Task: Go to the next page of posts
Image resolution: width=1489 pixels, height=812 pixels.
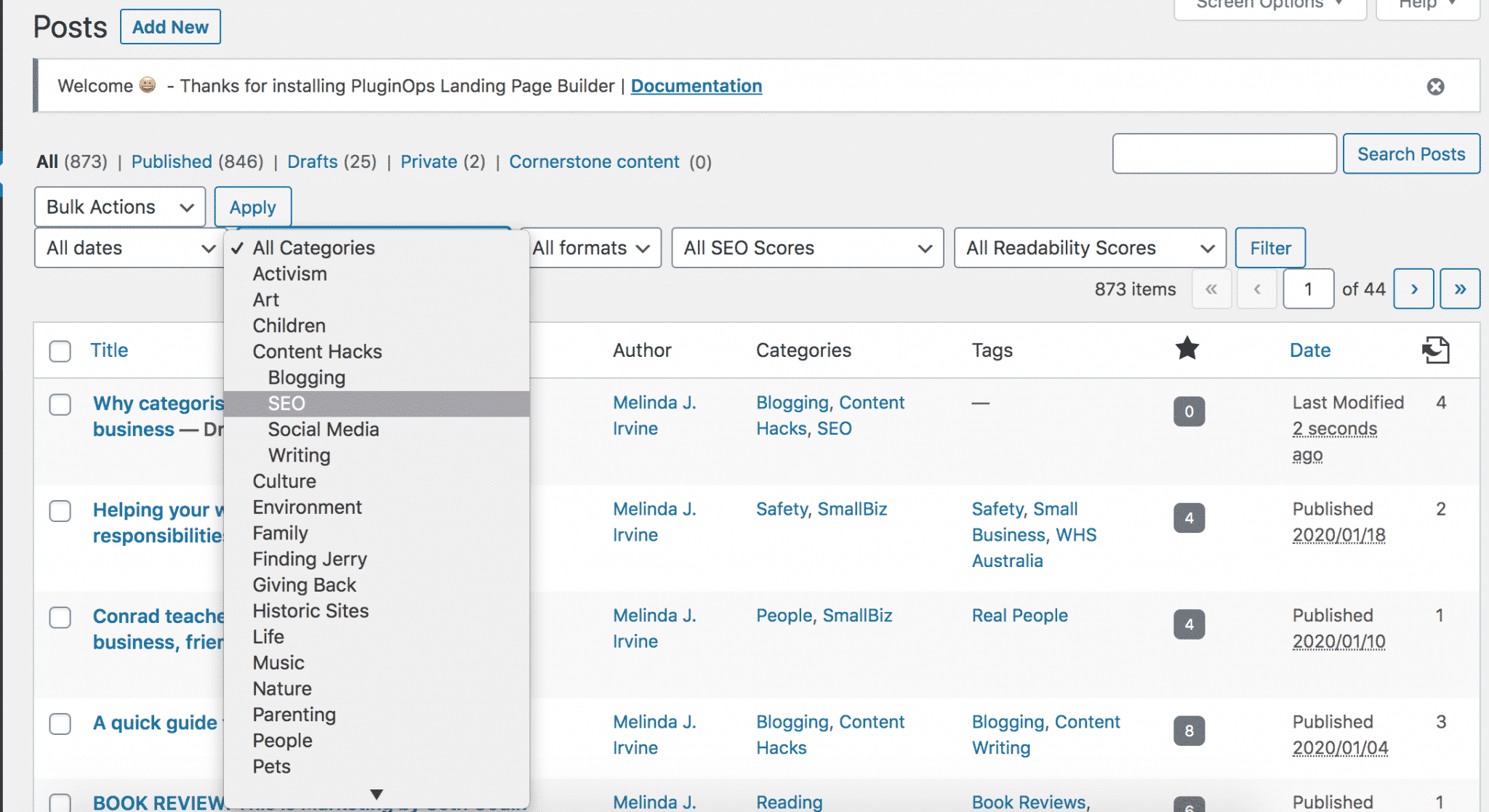Action: [1413, 289]
